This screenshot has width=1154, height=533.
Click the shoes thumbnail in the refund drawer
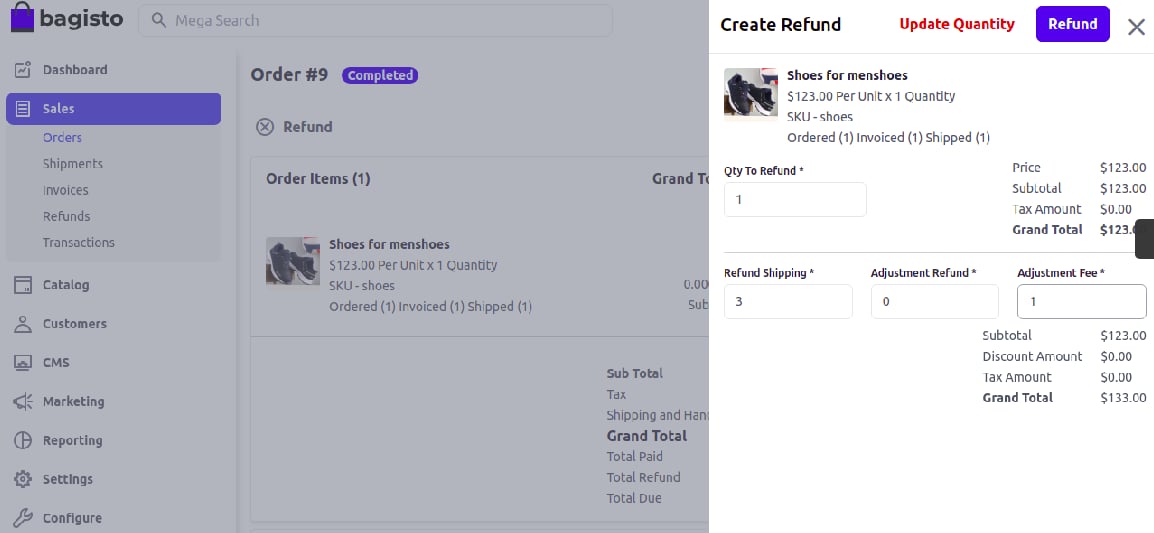[751, 94]
